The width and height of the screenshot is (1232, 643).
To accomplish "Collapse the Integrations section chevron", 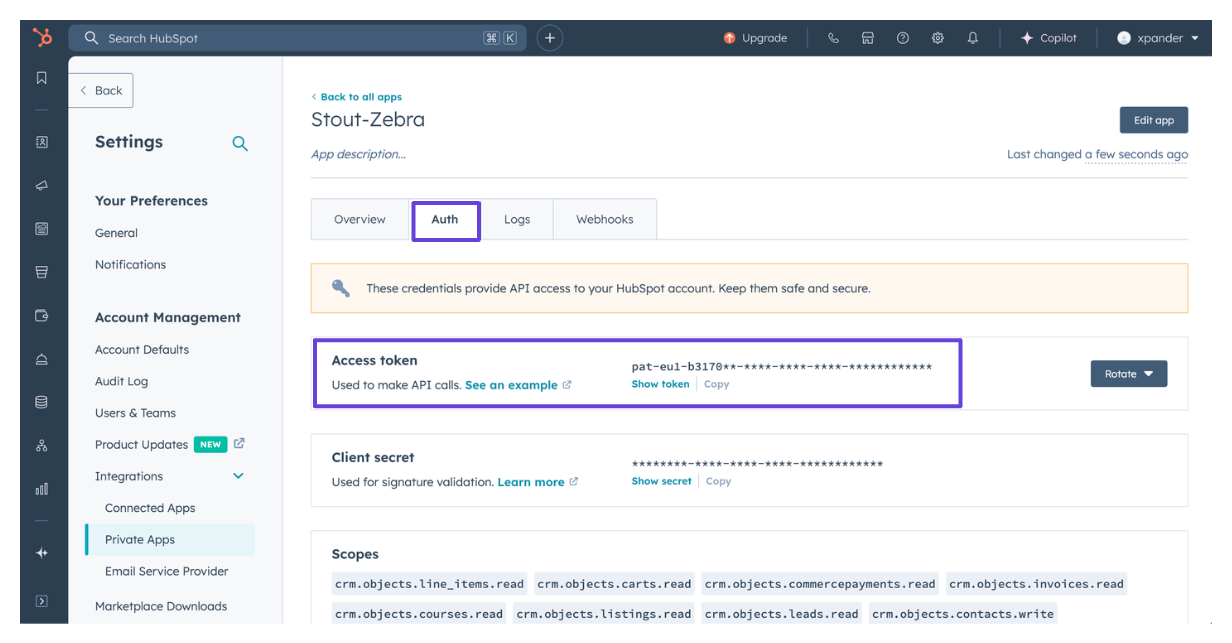I will (x=238, y=476).
